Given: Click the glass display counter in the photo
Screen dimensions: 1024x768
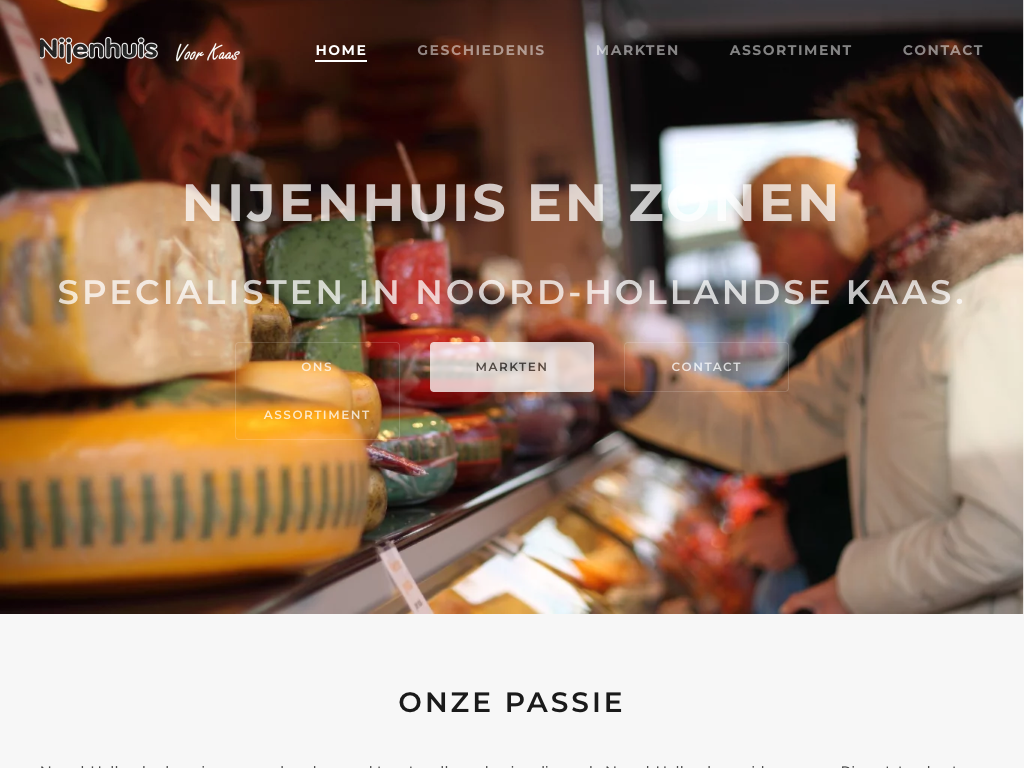Looking at the screenshot, I should click(588, 542).
